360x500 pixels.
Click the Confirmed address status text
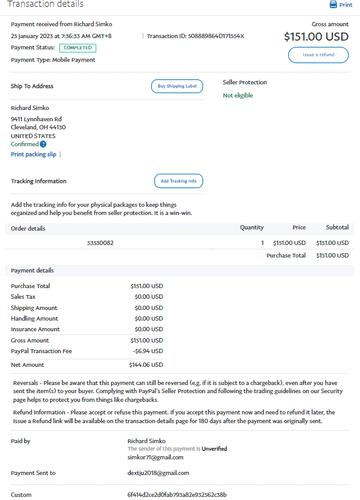click(25, 144)
